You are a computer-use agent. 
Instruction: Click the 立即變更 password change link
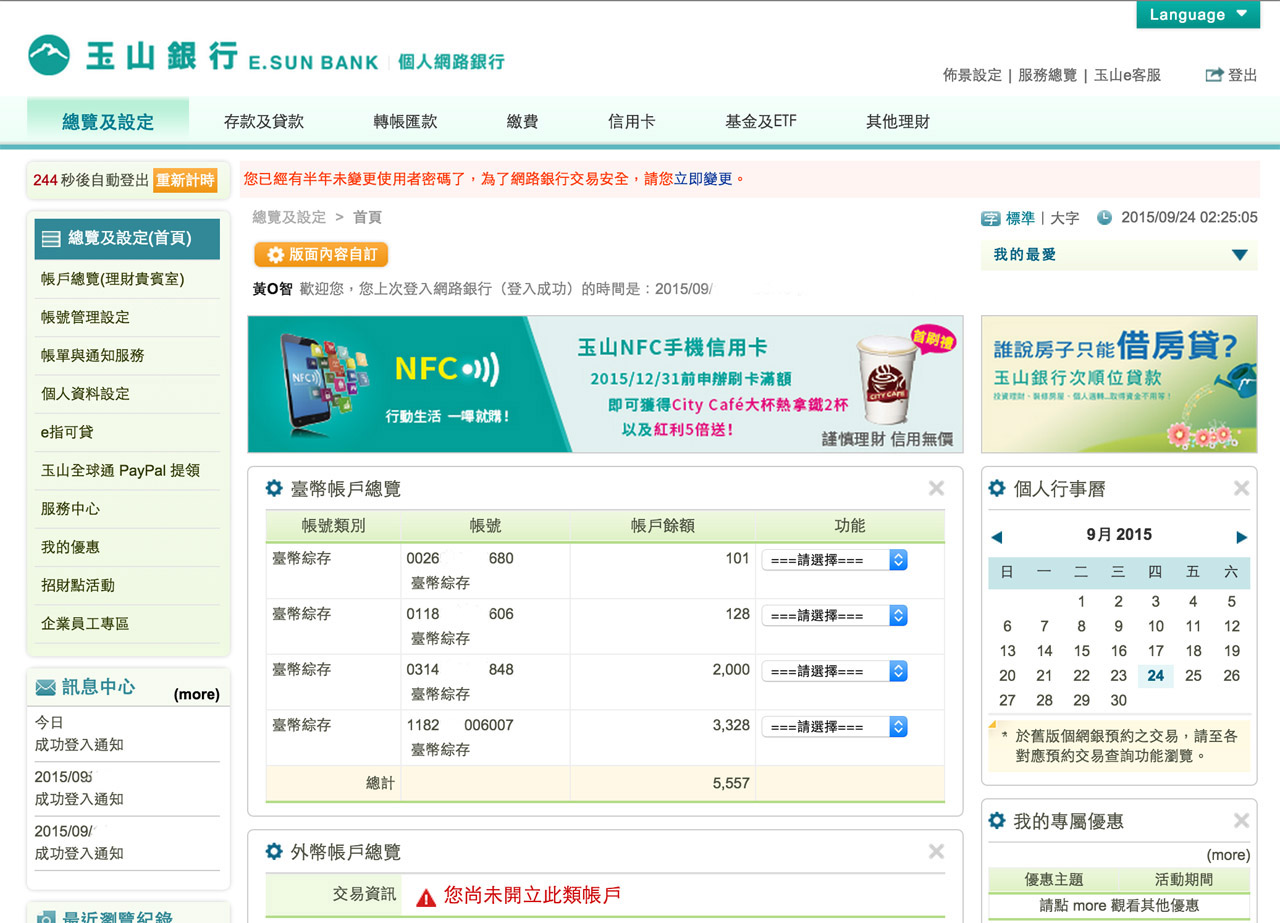point(705,179)
